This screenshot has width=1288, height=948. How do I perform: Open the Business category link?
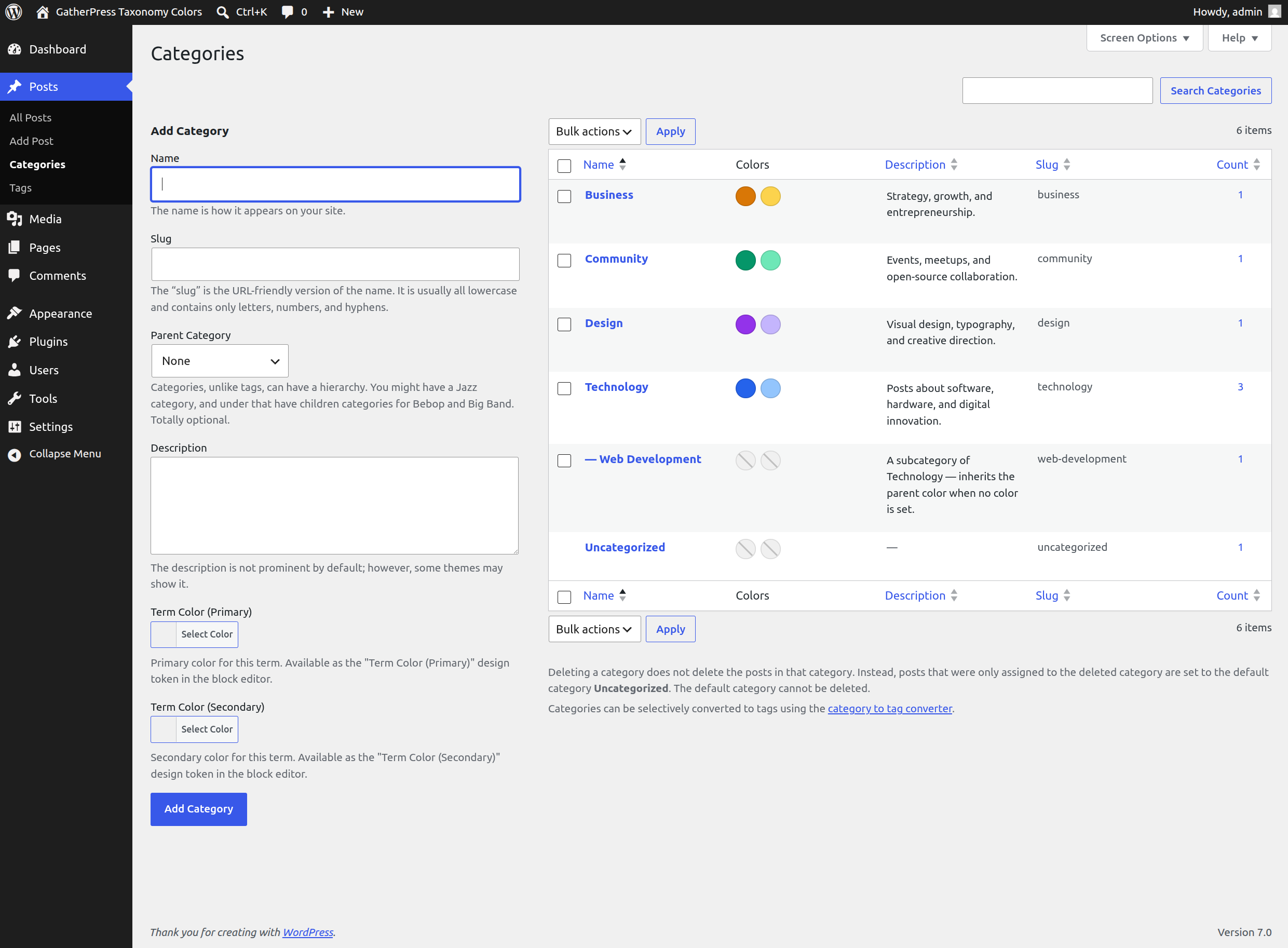609,195
